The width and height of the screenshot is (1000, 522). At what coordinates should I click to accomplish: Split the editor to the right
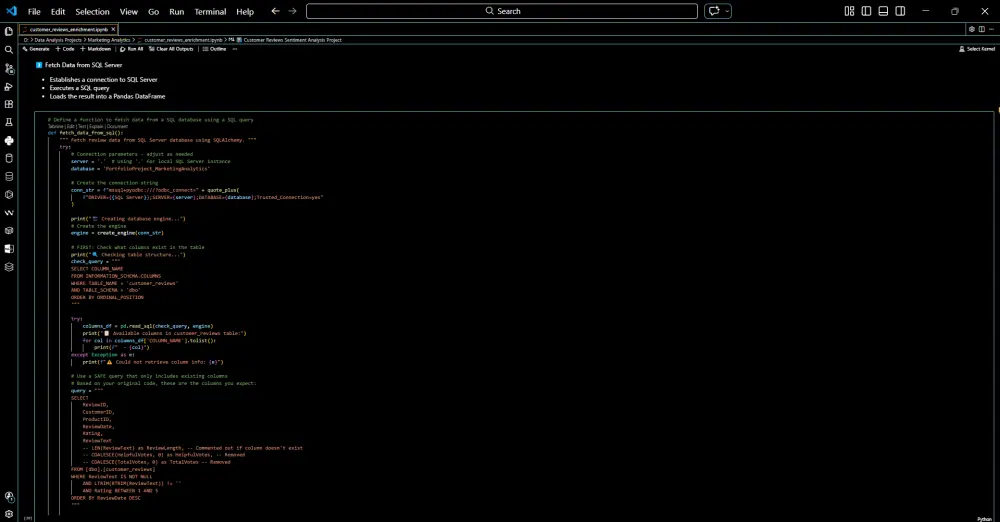coord(982,29)
